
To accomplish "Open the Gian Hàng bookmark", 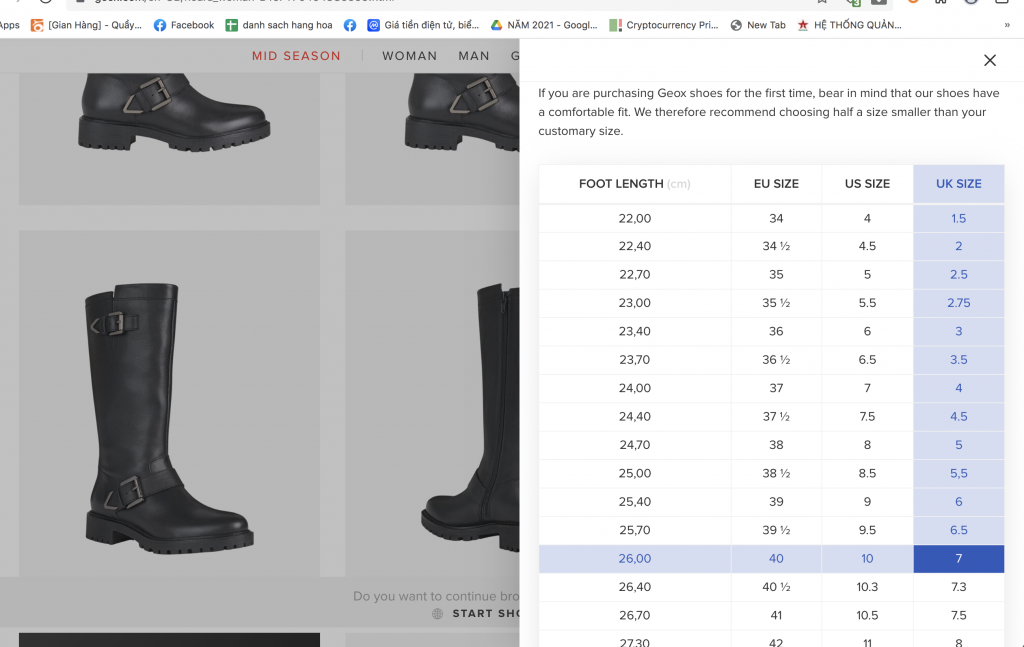I will click(x=86, y=25).
